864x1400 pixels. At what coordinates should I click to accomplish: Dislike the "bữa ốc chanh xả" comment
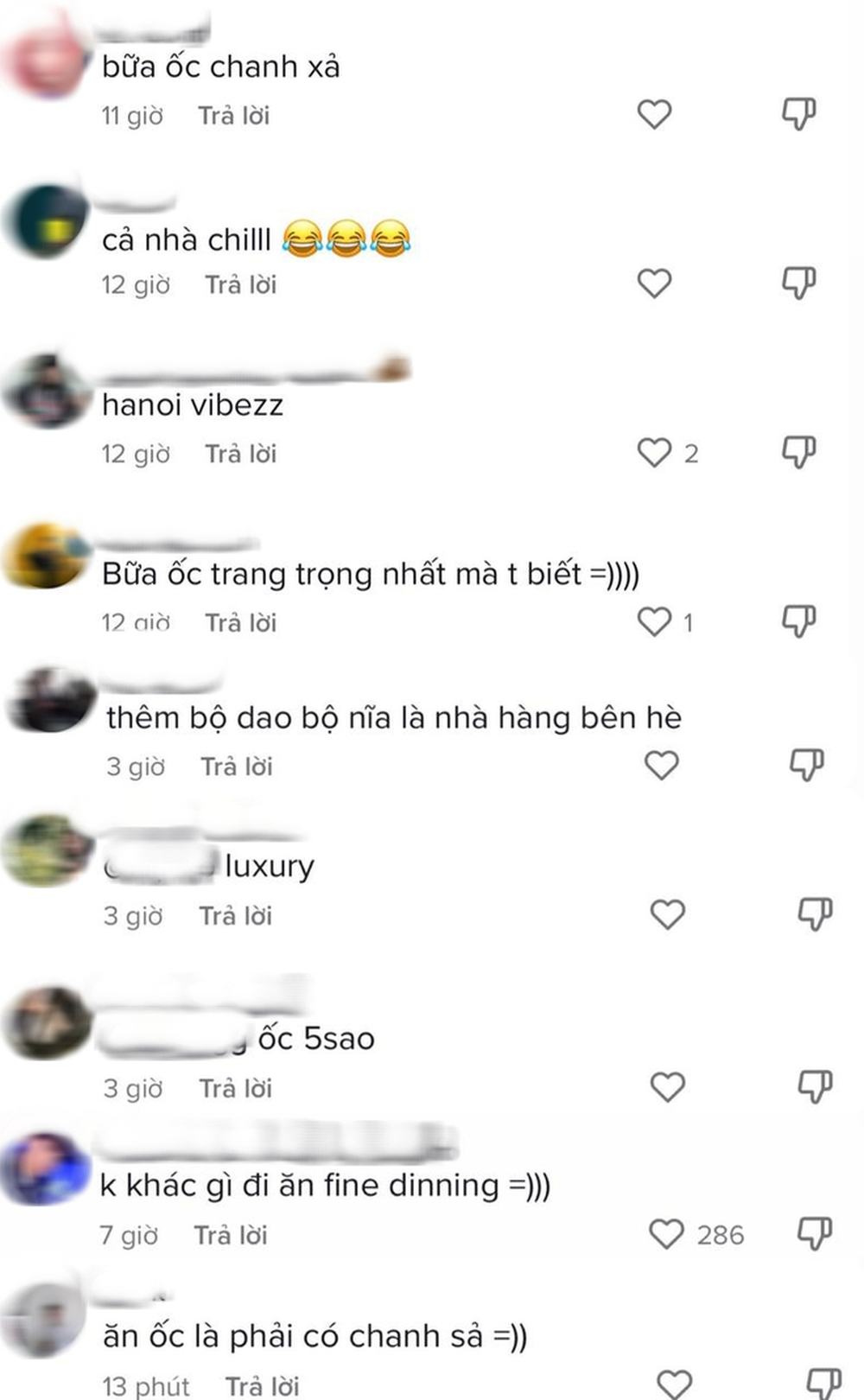(x=798, y=114)
